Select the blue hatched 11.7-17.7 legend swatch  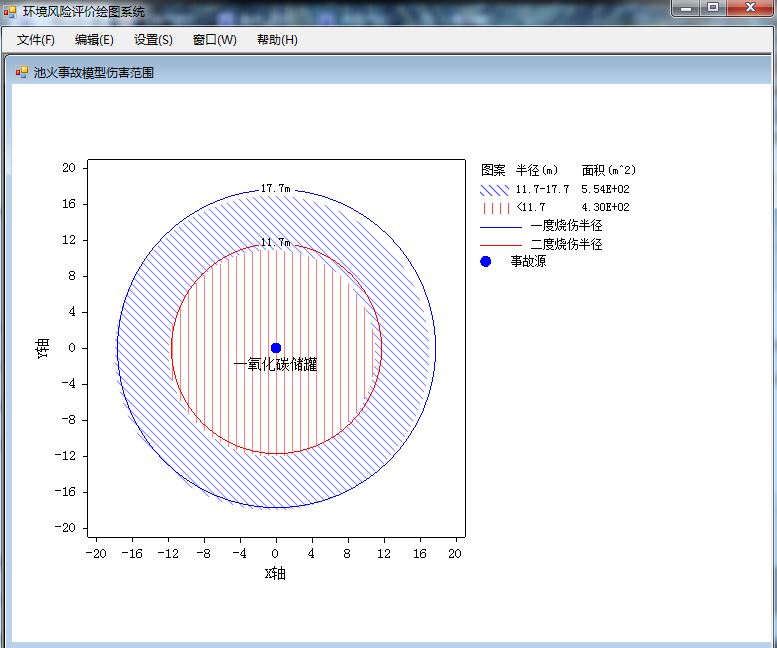[x=494, y=190]
